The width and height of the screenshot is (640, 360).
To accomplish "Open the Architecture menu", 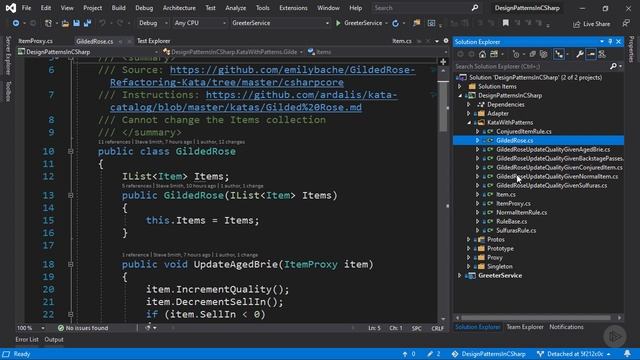I will [x=179, y=8].
